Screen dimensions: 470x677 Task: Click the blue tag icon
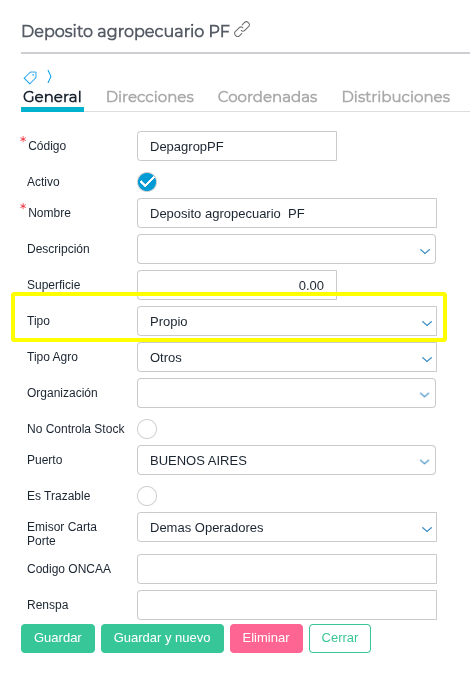point(30,77)
